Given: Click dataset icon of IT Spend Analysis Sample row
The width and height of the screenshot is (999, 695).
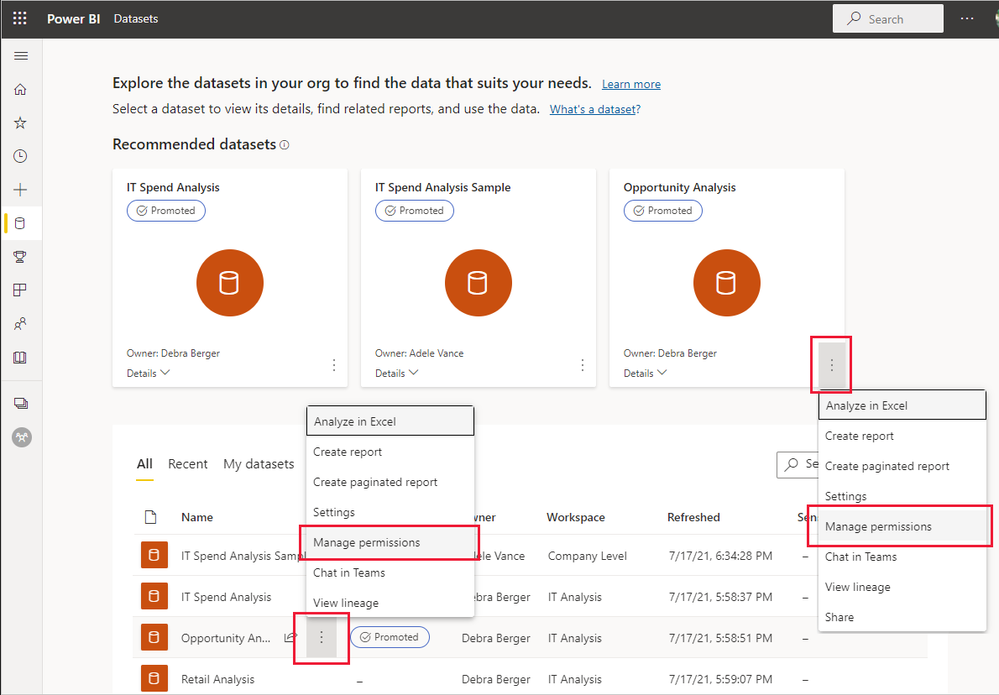Looking at the screenshot, I should (154, 555).
